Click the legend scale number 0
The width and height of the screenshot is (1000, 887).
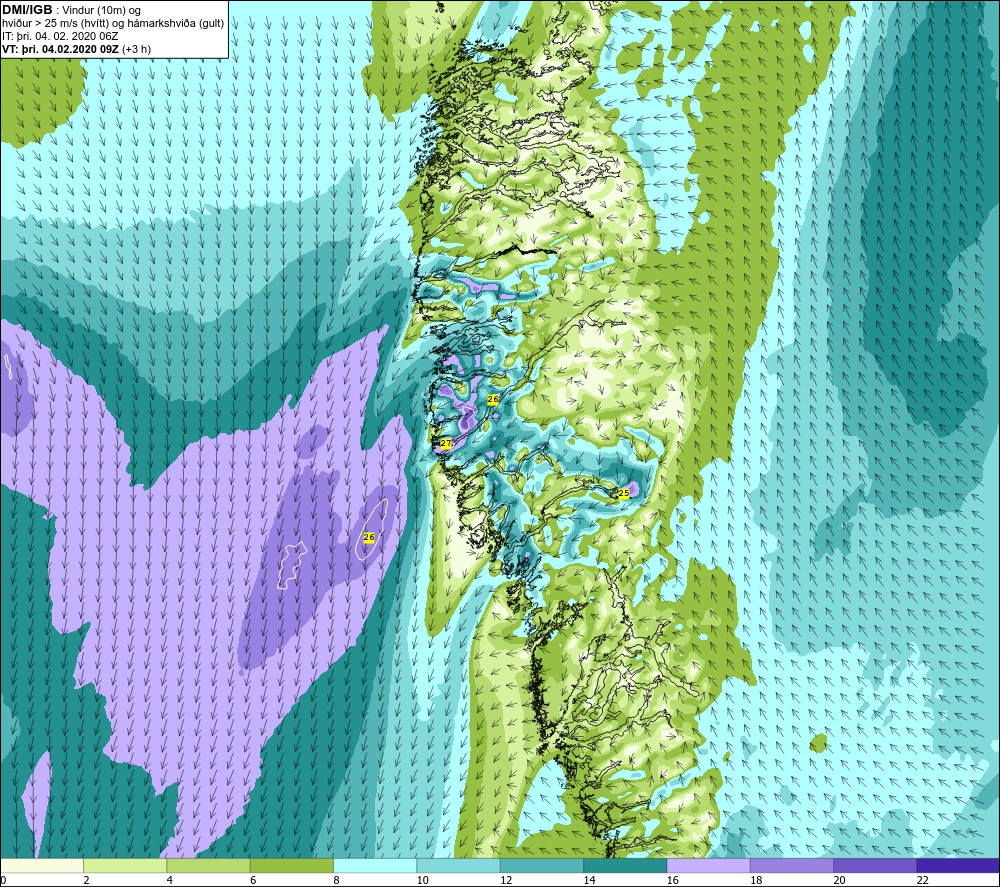point(3,880)
